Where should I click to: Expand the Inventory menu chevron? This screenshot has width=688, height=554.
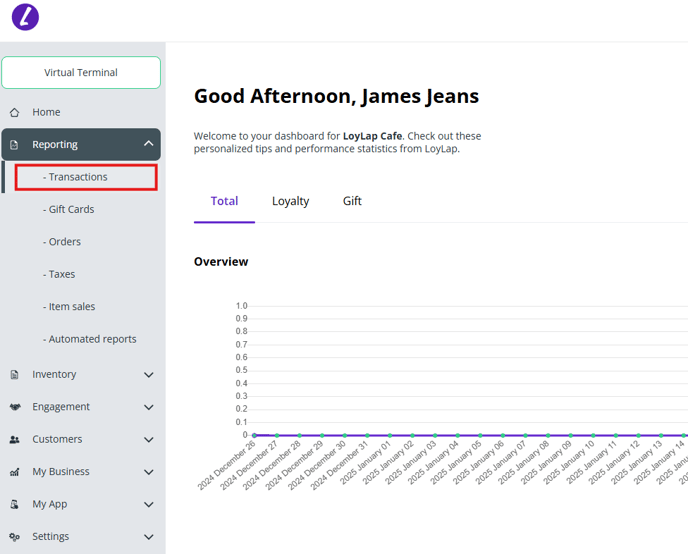(149, 375)
